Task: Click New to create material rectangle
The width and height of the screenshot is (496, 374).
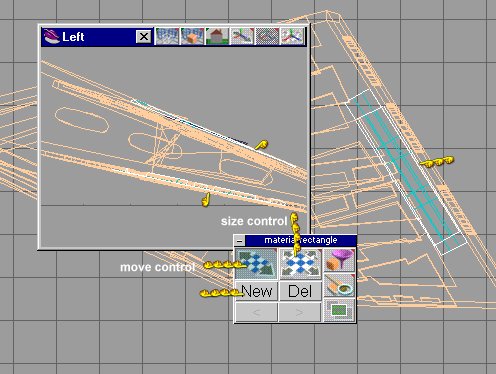Action: point(256,291)
